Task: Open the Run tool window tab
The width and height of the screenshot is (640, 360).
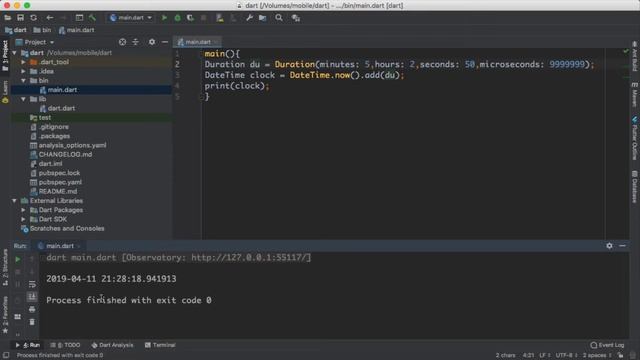Action: (x=28, y=345)
